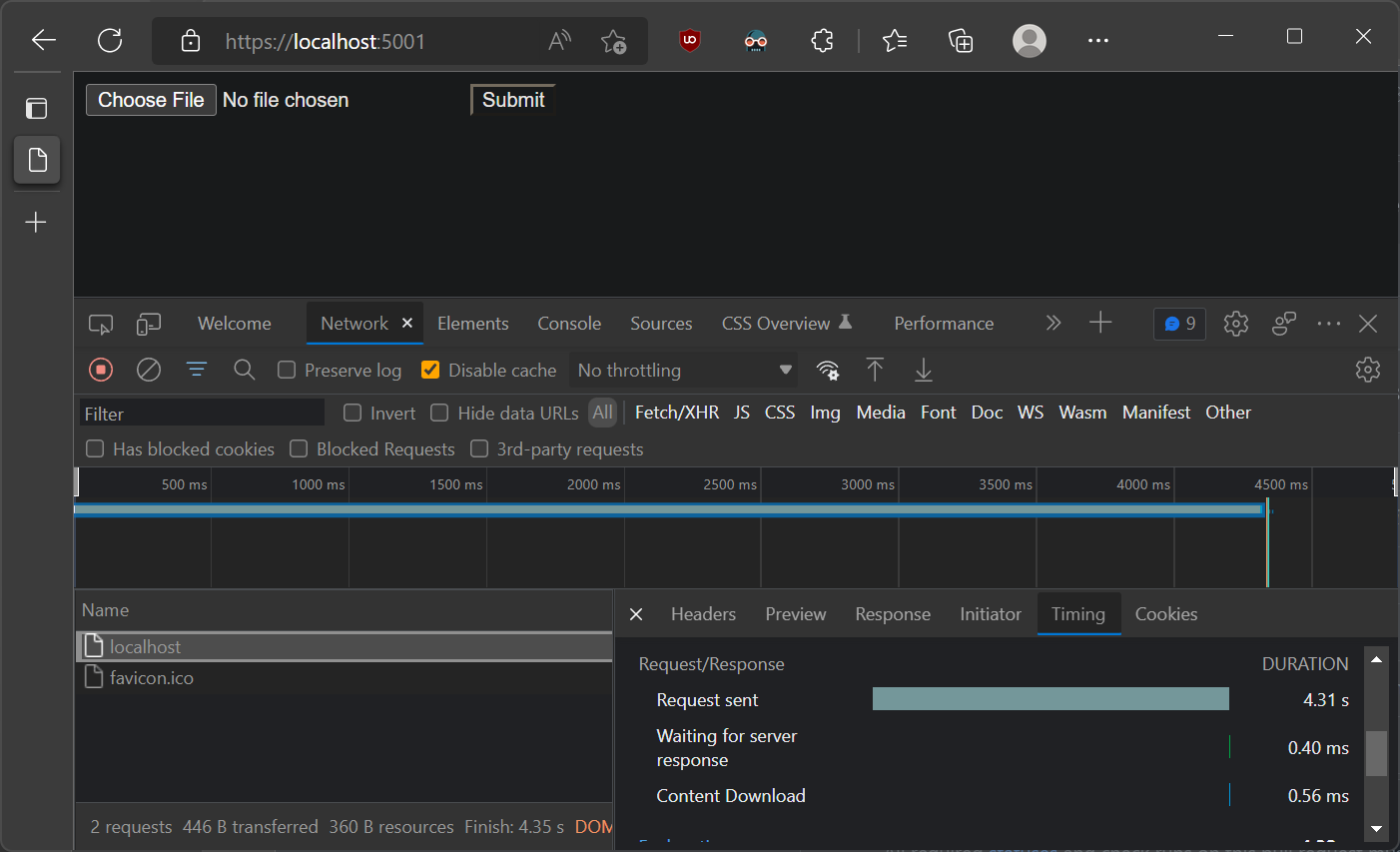Check Has blocked cookies
Screen dimensions: 1400x852
click(95, 448)
